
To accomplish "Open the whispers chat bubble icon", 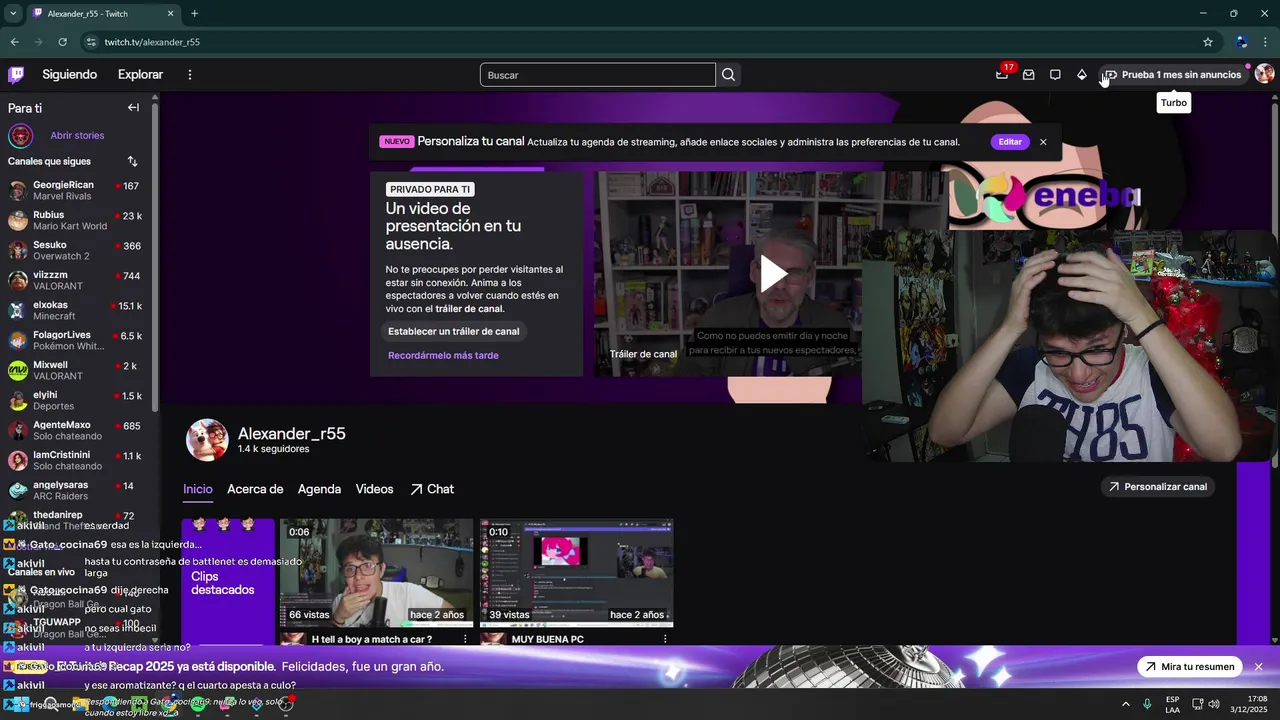I will pyautogui.click(x=1055, y=75).
